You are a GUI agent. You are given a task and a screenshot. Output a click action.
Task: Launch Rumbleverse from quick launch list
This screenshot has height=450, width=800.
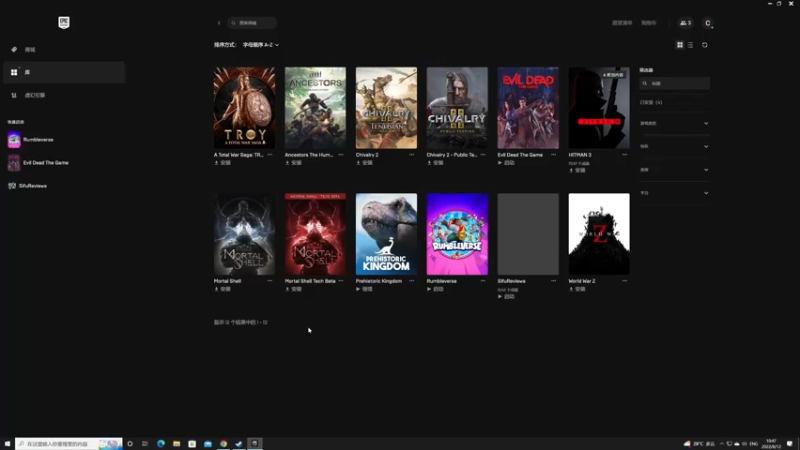pos(31,140)
